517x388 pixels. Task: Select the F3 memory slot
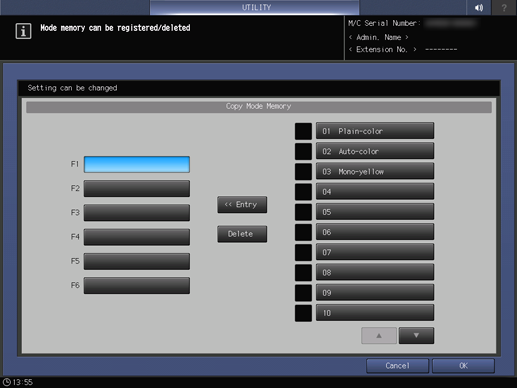pos(137,213)
